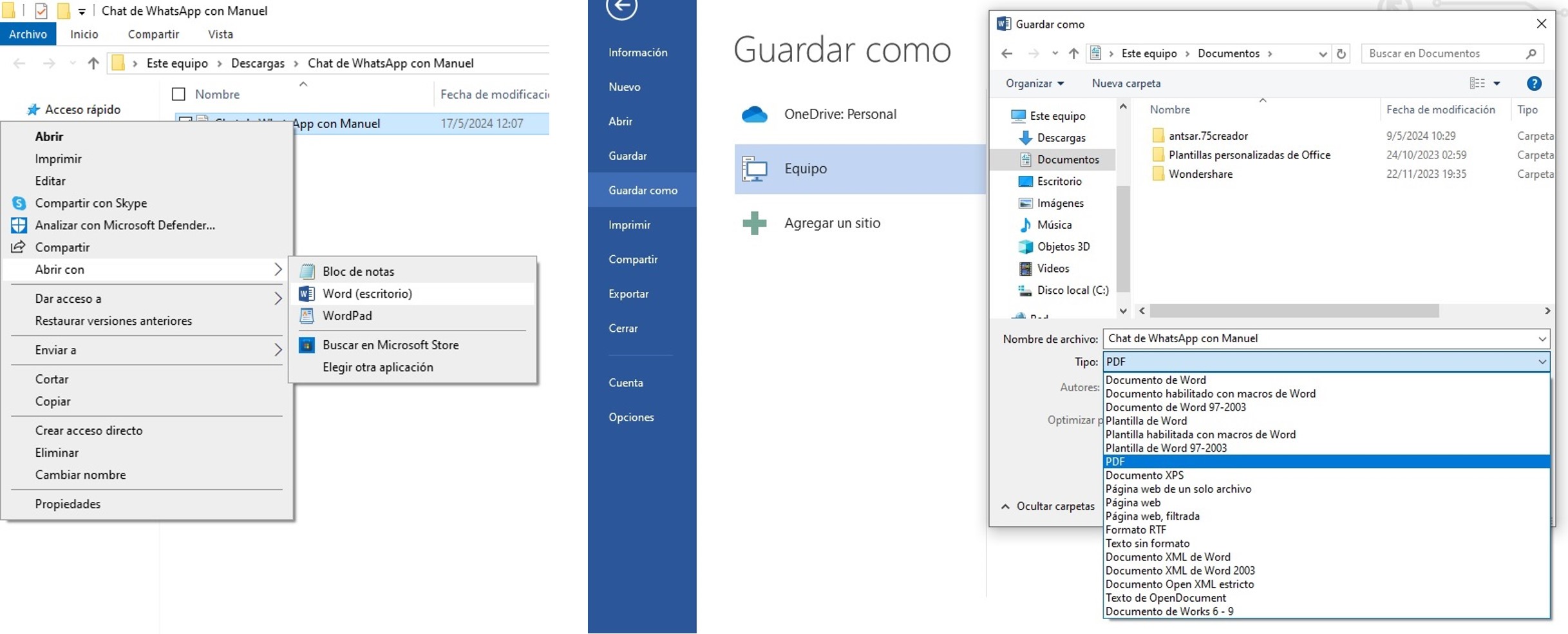The width and height of the screenshot is (1568, 634).
Task: Open the address path history dropdown
Action: click(x=1322, y=54)
